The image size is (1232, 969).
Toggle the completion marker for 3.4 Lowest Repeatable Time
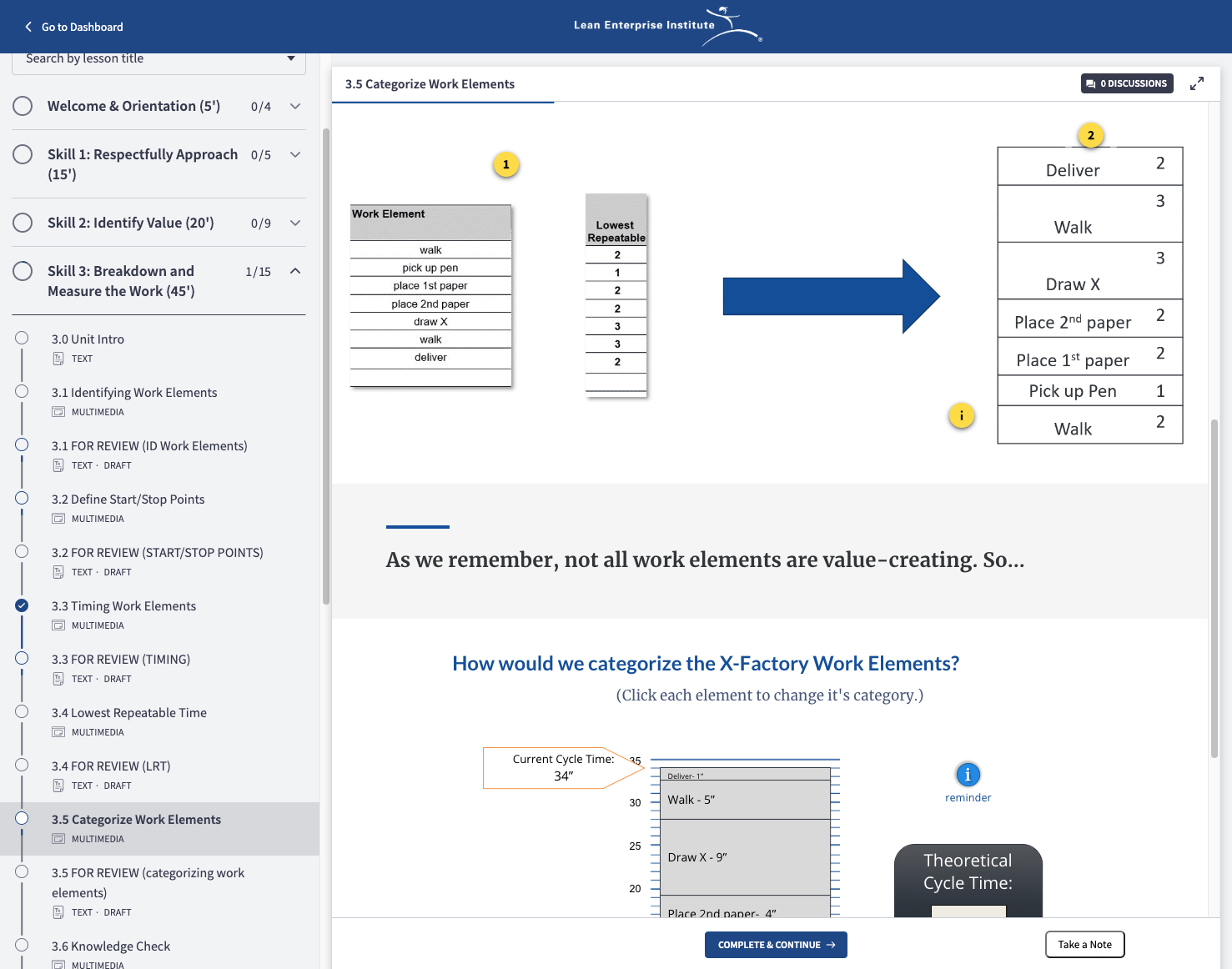pos(21,710)
